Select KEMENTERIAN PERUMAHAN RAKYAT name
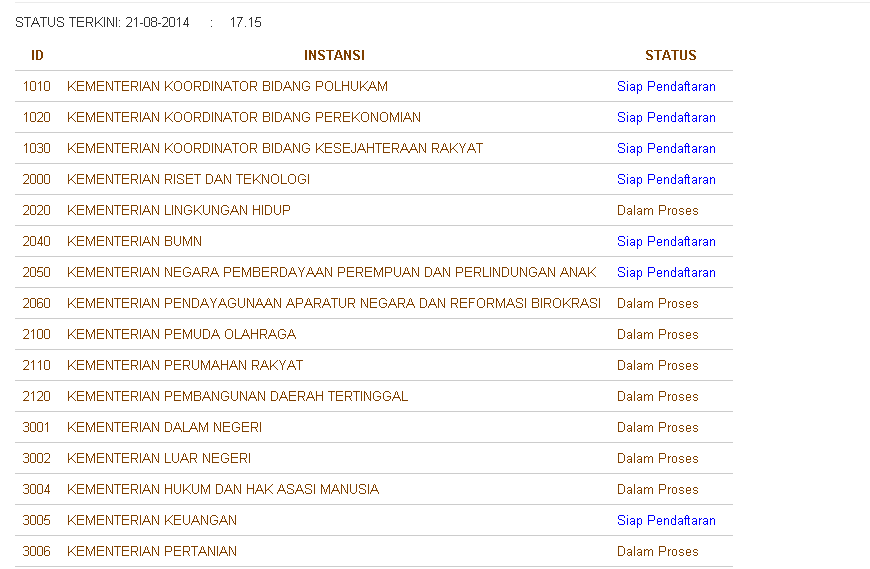This screenshot has width=870, height=569. (185, 366)
